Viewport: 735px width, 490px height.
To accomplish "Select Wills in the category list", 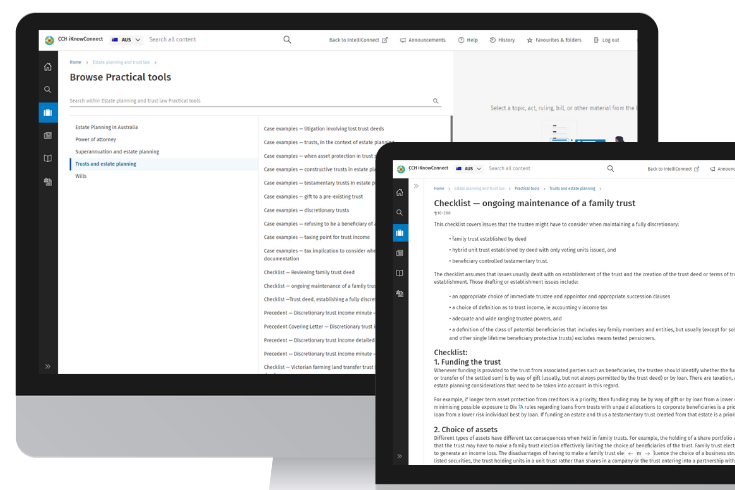I will click(x=81, y=175).
